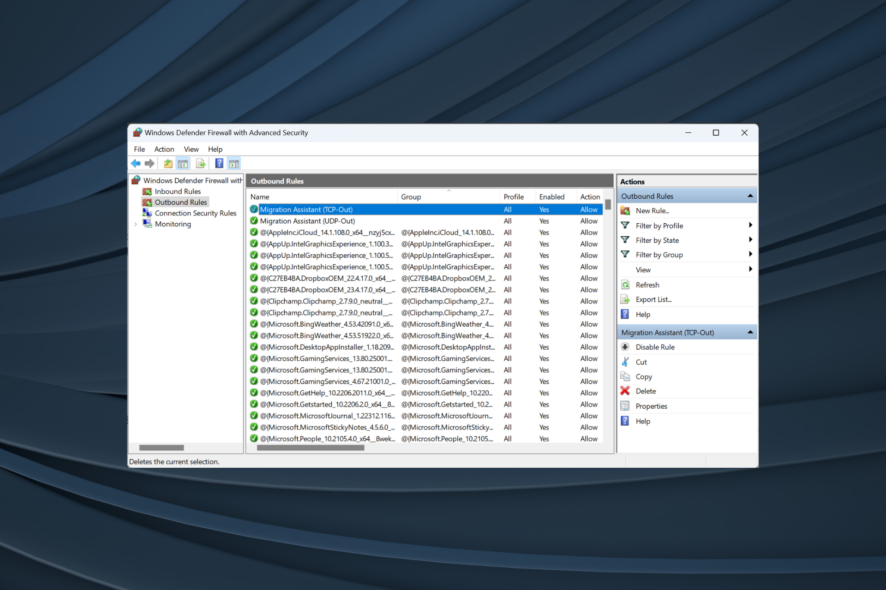Select the Microsoft.MicrosoftStickyNotes rule
886x590 pixels.
tap(427, 427)
